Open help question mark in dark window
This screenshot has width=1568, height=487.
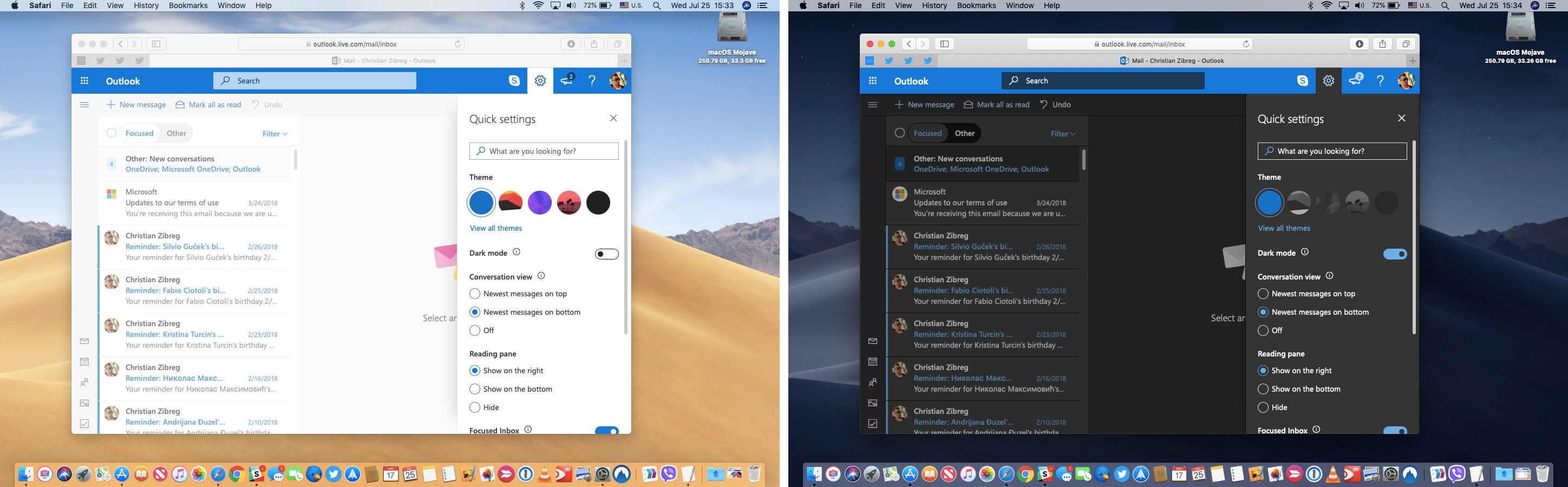(x=1380, y=81)
